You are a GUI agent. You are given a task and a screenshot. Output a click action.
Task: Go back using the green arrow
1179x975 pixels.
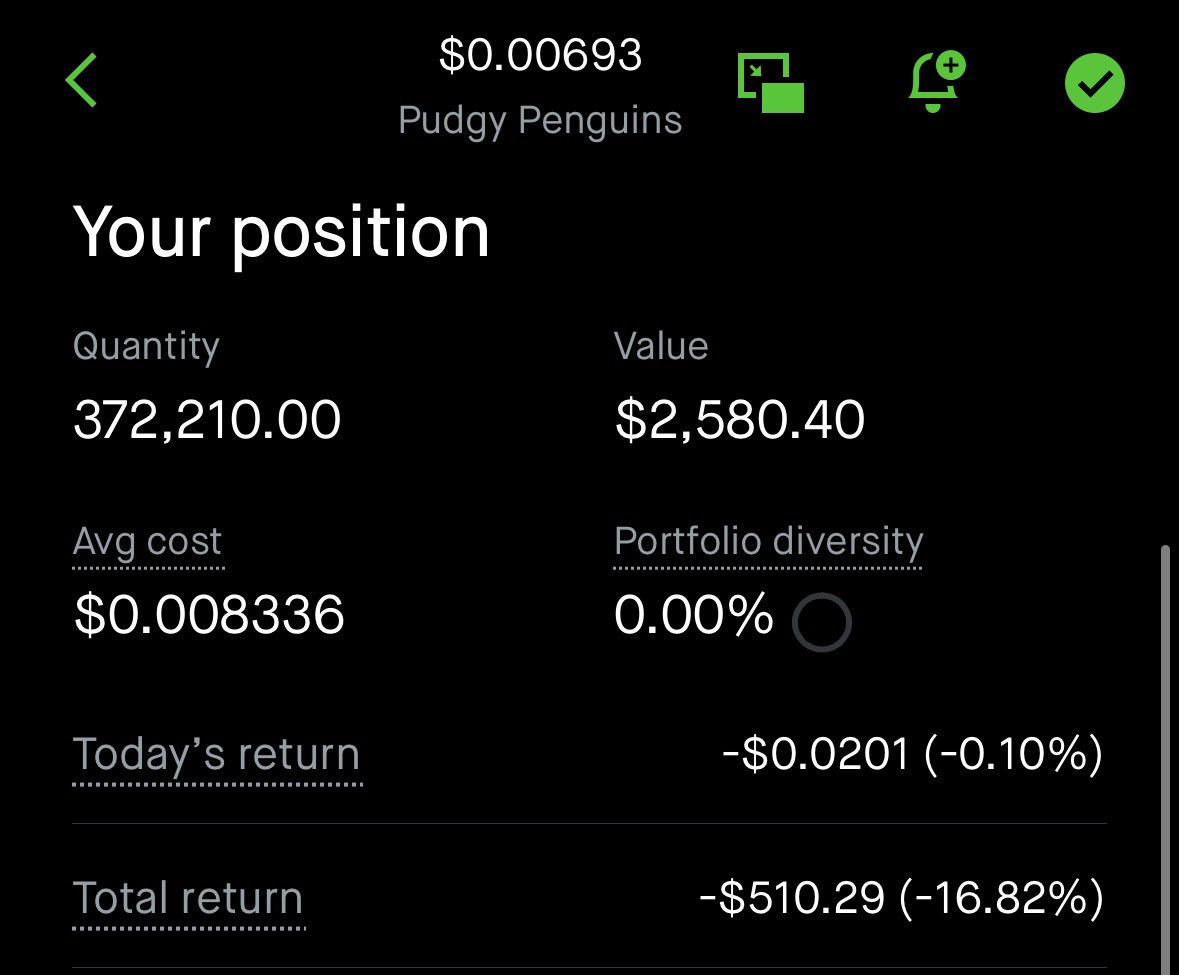point(82,80)
